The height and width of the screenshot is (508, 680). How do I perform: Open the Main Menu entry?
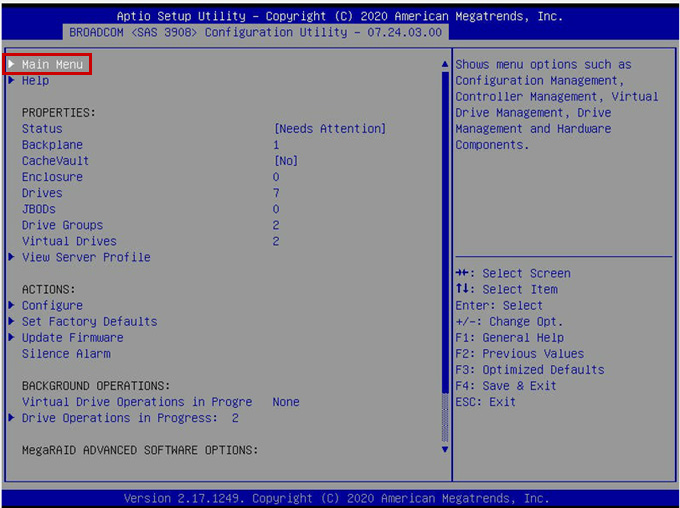pyautogui.click(x=52, y=65)
